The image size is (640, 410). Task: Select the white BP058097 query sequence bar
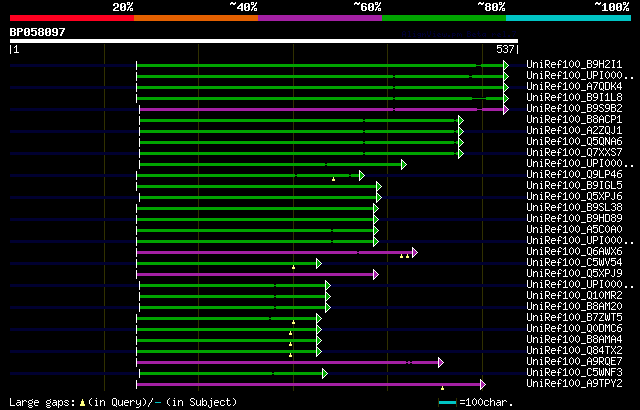click(x=264, y=41)
